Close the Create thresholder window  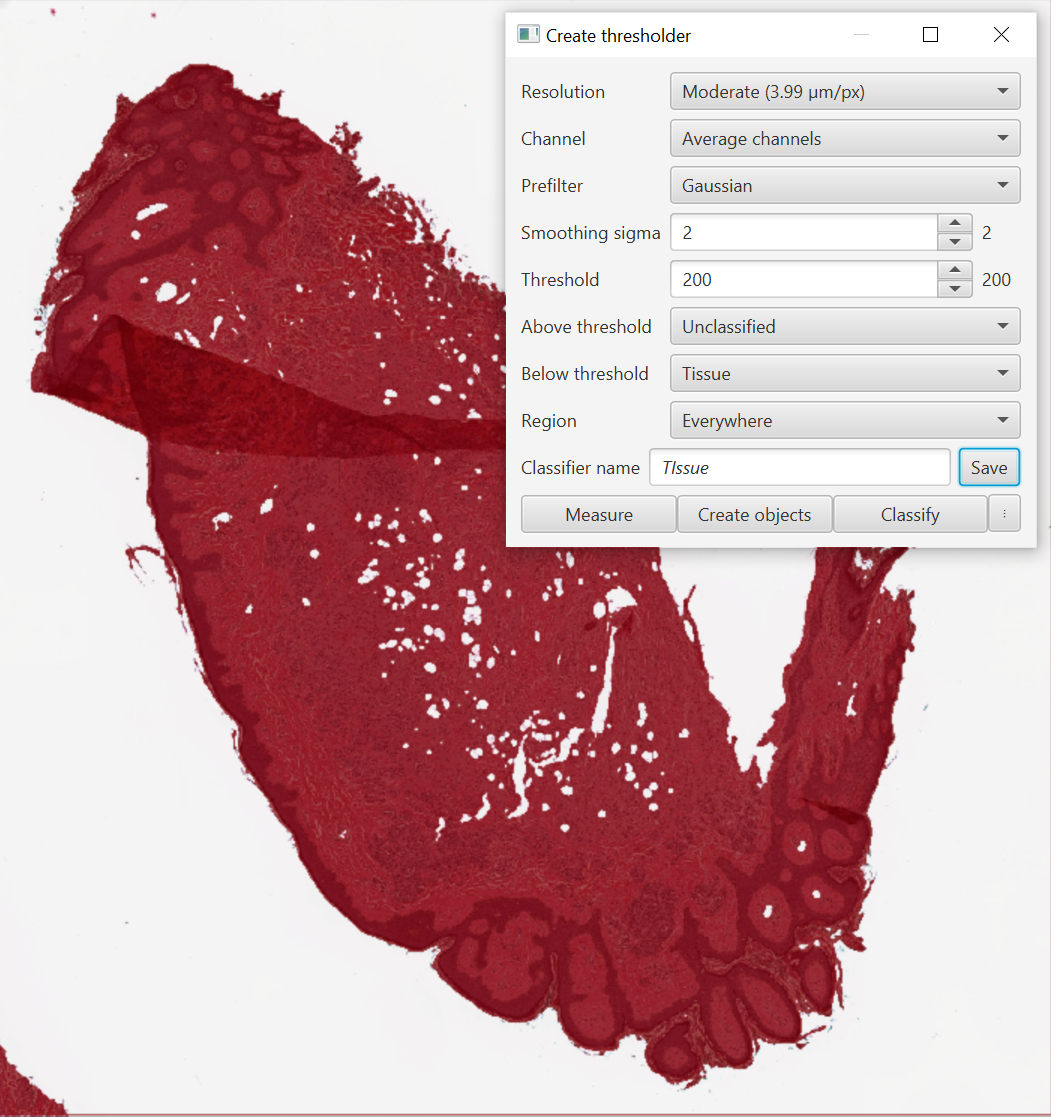pyautogui.click(x=1001, y=35)
